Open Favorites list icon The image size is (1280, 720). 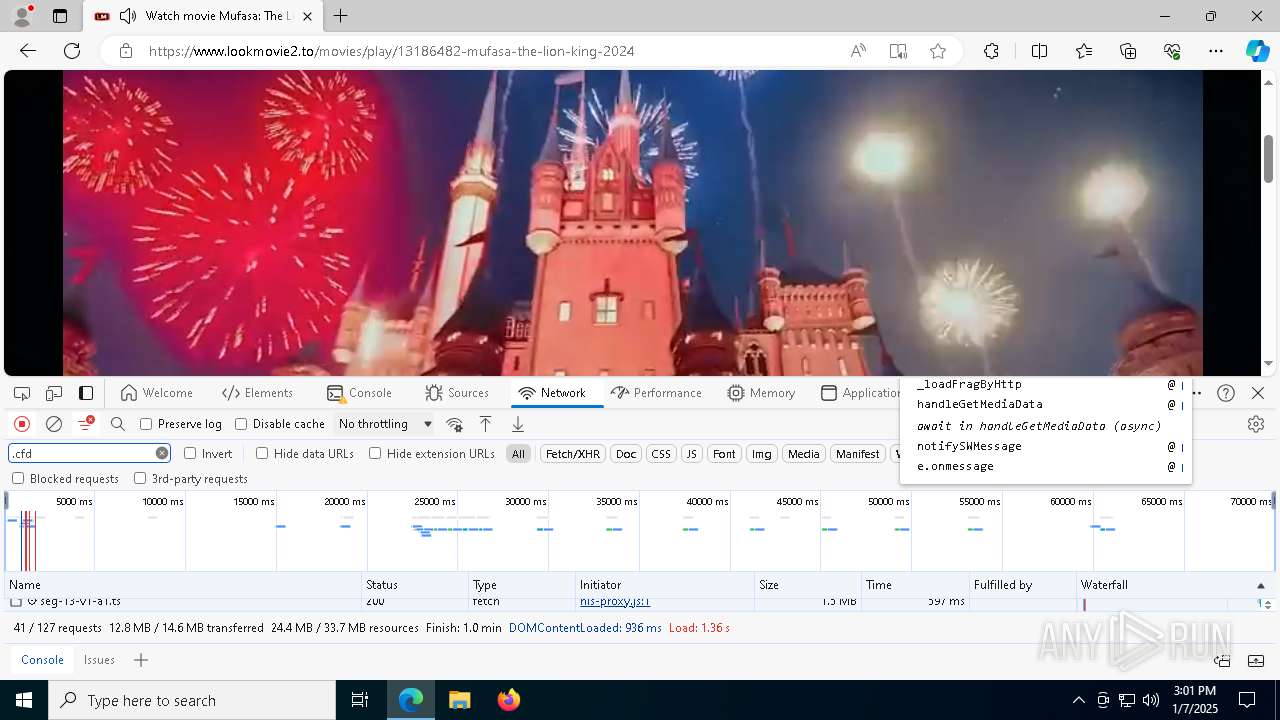[x=1084, y=51]
